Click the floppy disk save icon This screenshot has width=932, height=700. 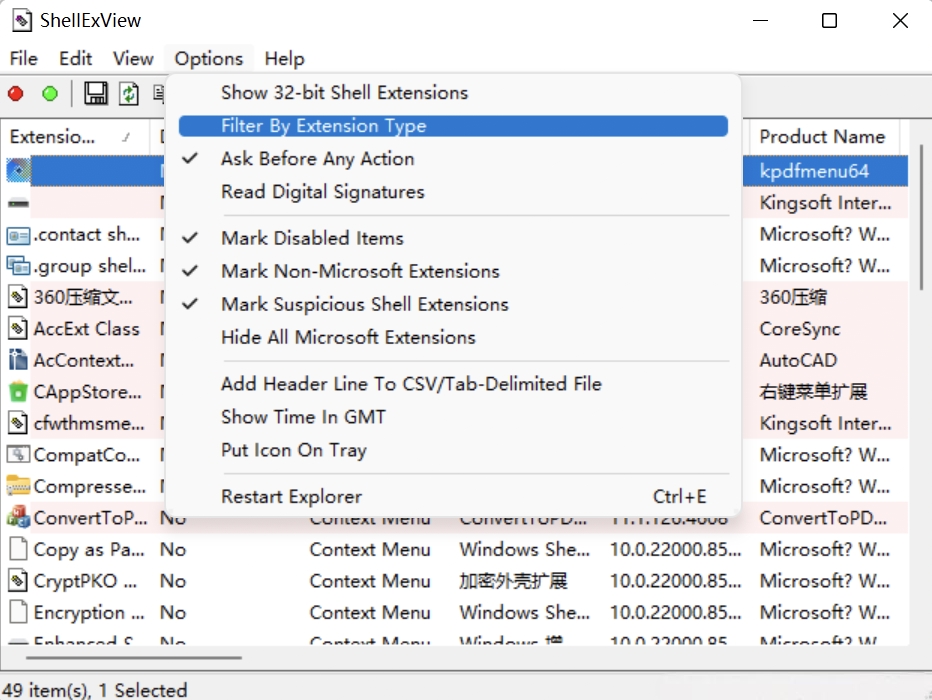pos(96,94)
